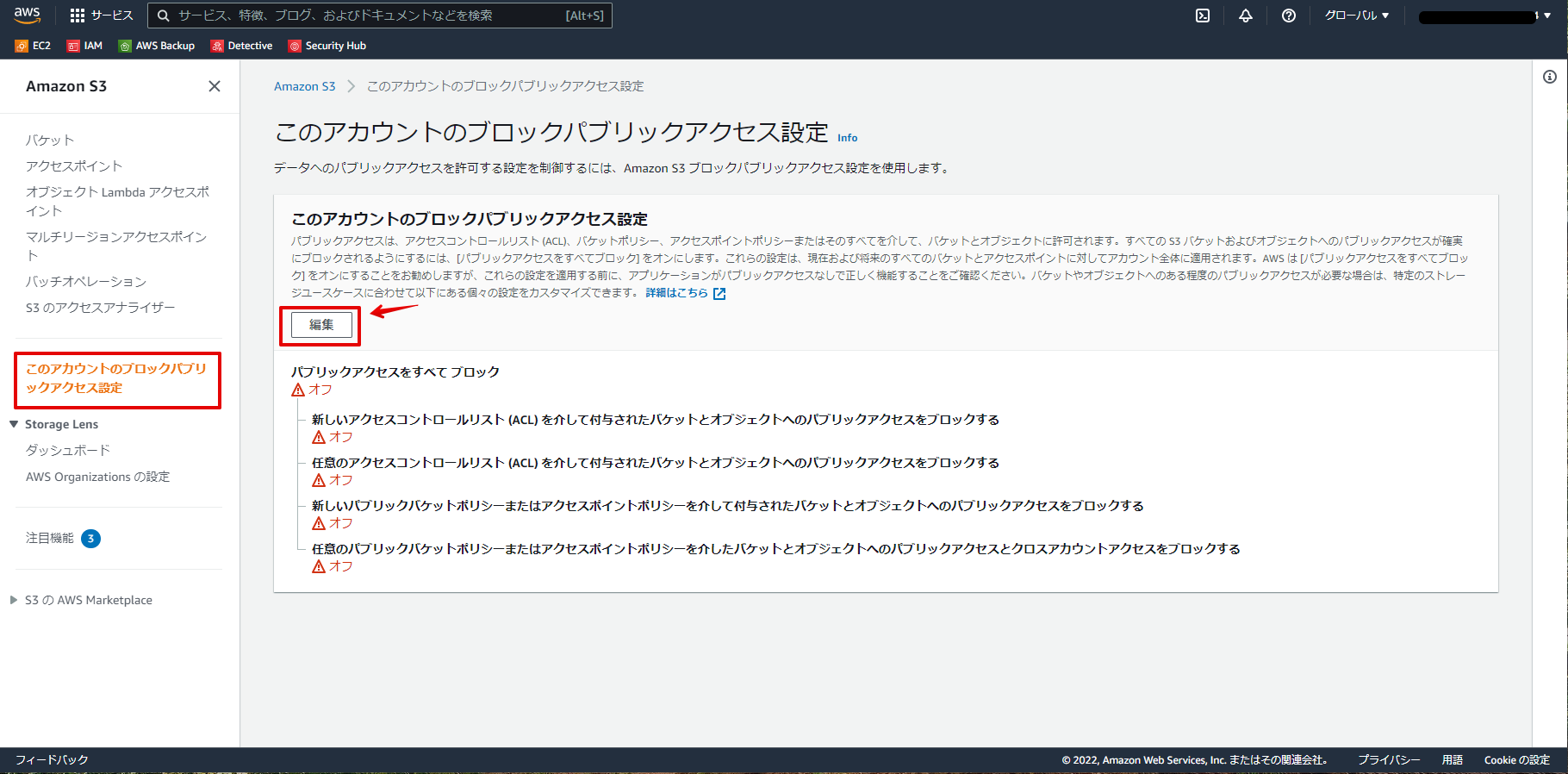Select このアカウントのブロックパブリックアクセス設定 sidebar item
Image resolution: width=1568 pixels, height=774 pixels.
click(x=116, y=378)
